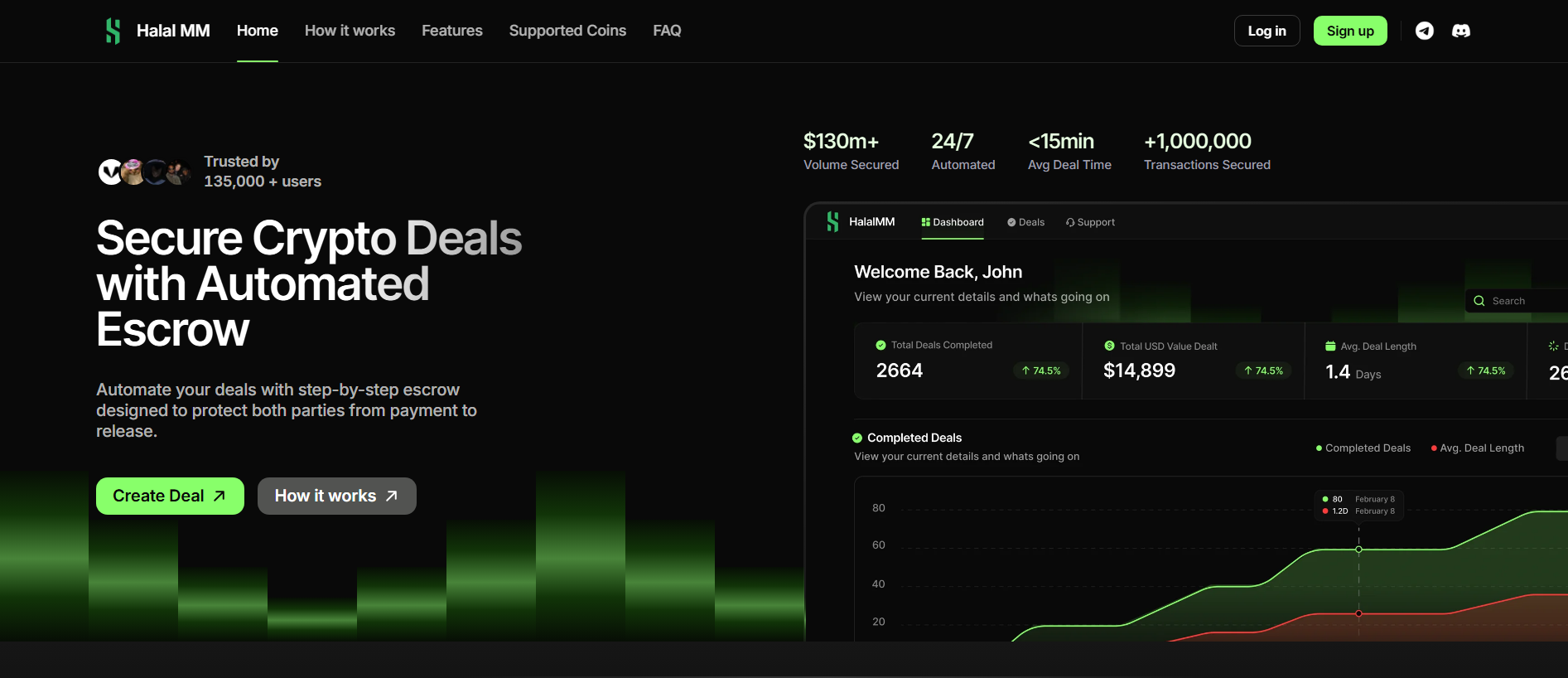Click the avatar showing a group of people

pyautogui.click(x=178, y=172)
